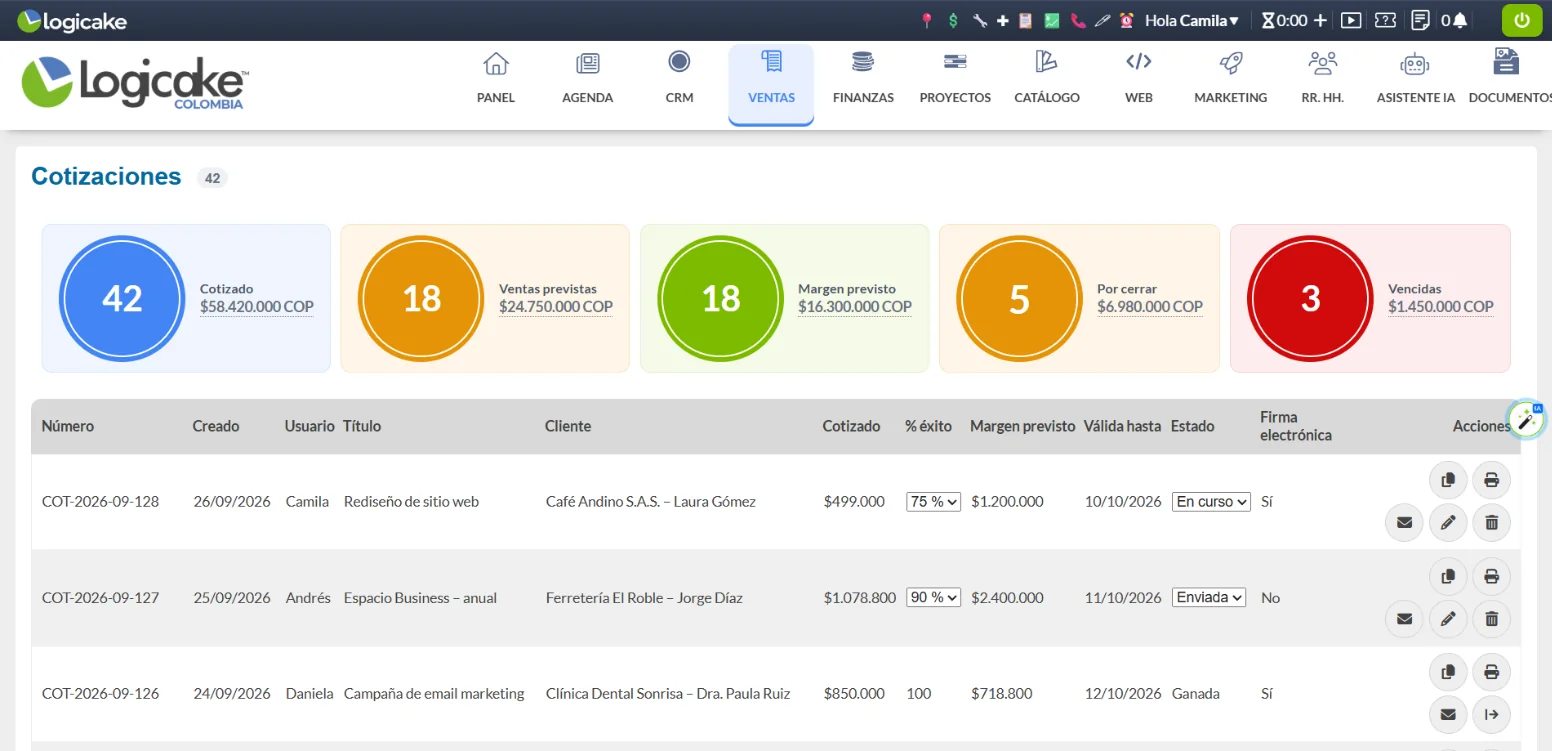
Task: Open the FINANZAS menu
Action: click(x=863, y=78)
